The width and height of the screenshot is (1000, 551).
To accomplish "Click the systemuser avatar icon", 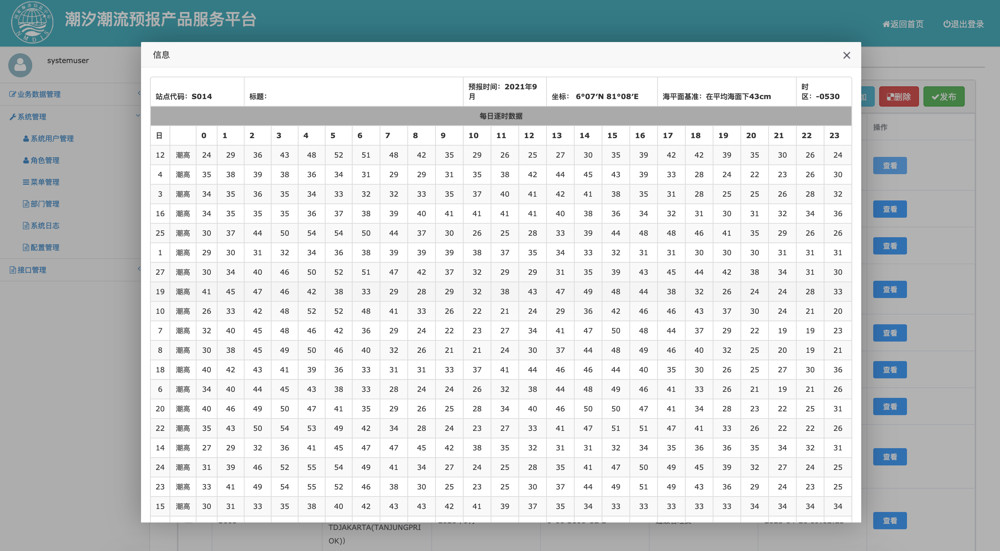I will 20,65.
